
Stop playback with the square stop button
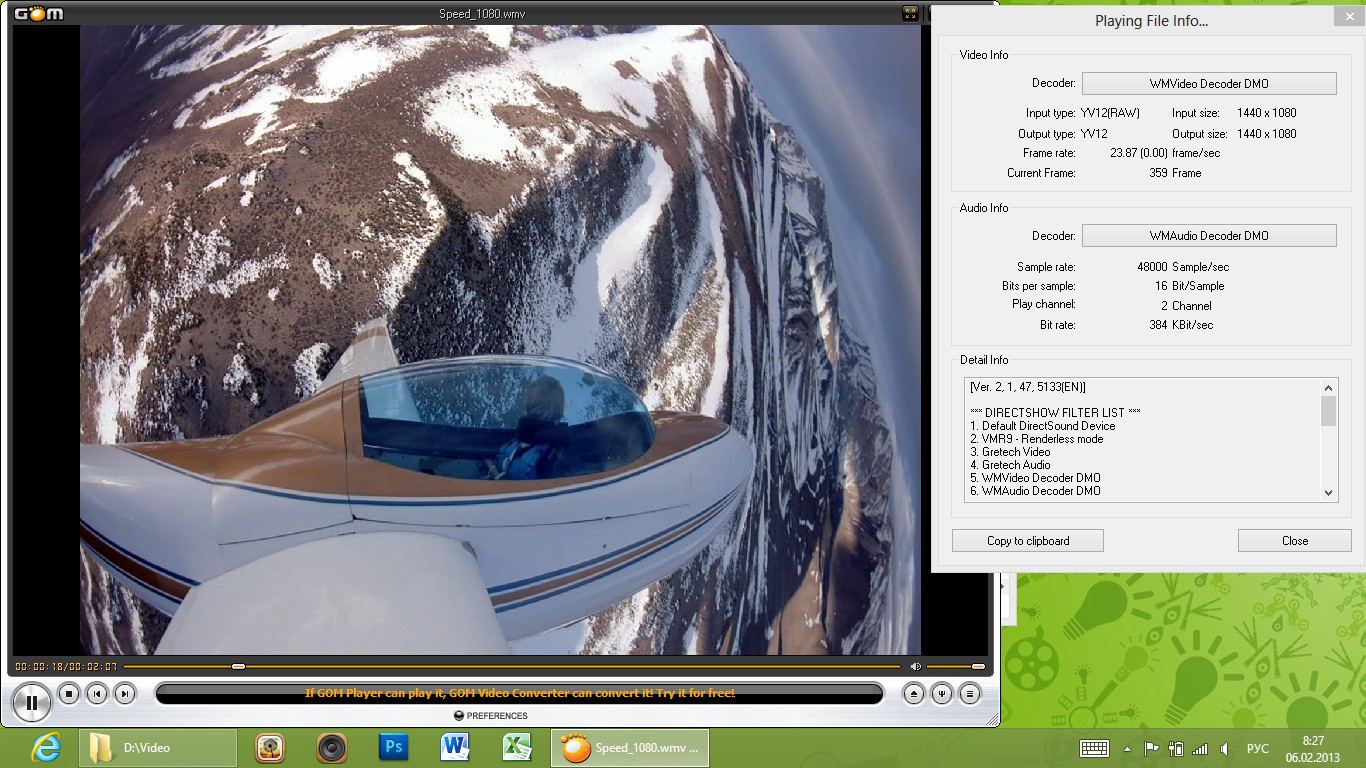(x=68, y=693)
